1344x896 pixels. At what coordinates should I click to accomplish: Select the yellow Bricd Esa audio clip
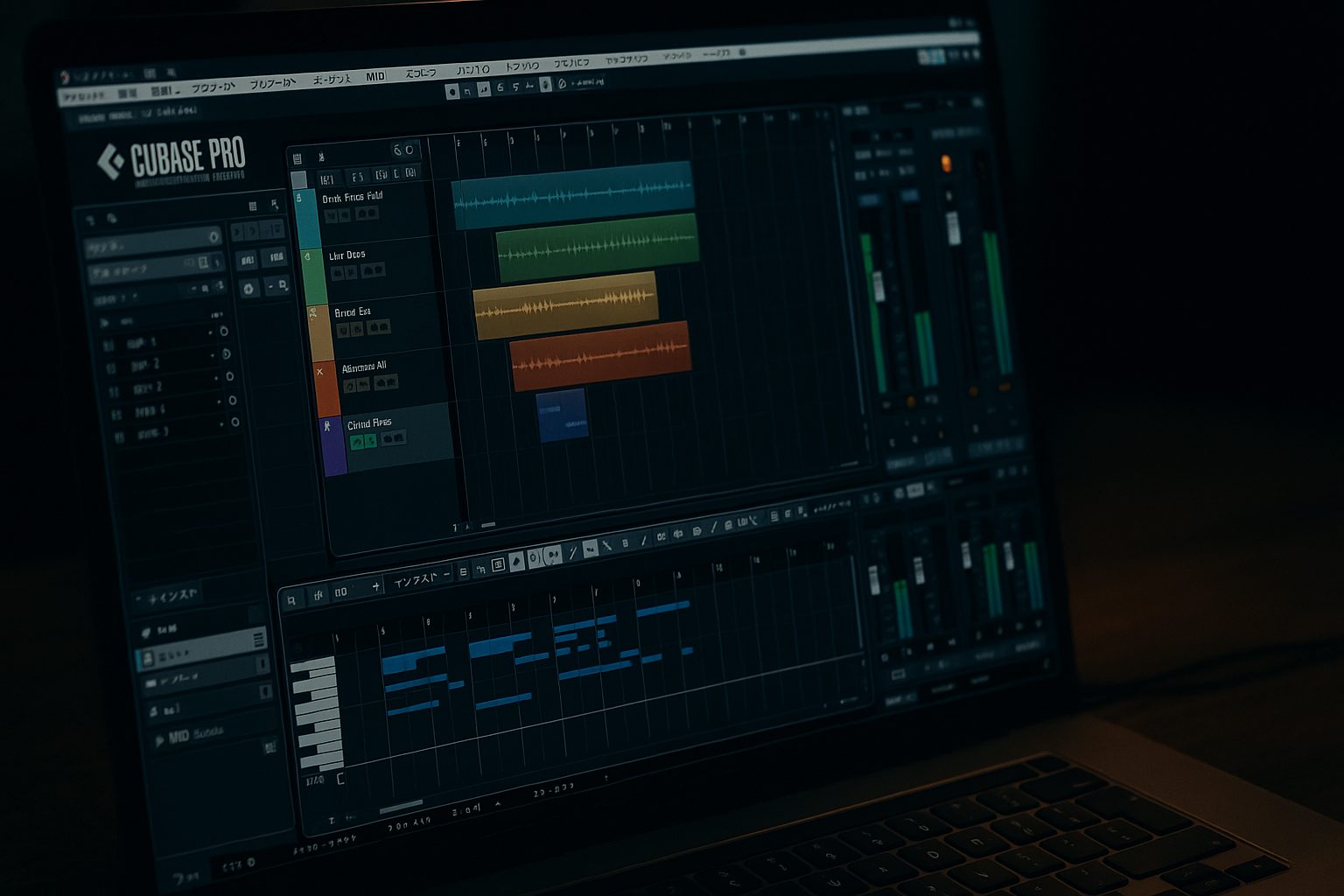[x=565, y=305]
